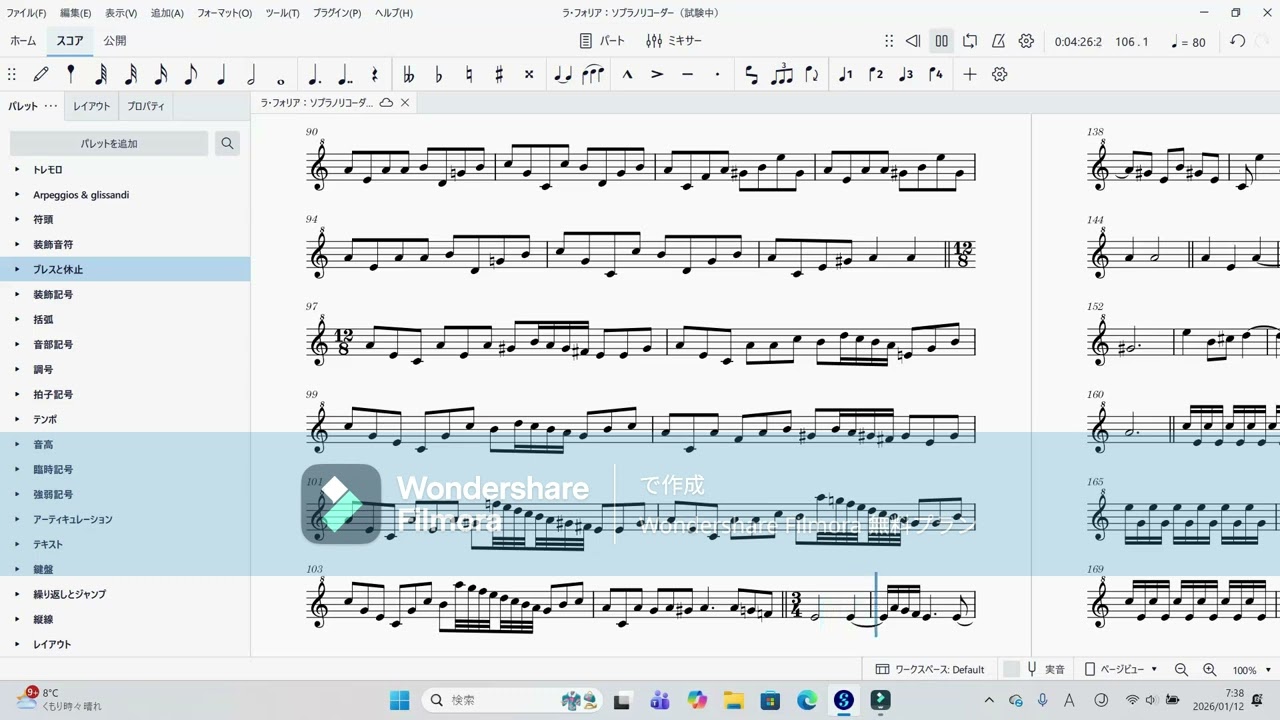Add accent articulation
Screen dimensions: 1280x720
click(x=657, y=74)
